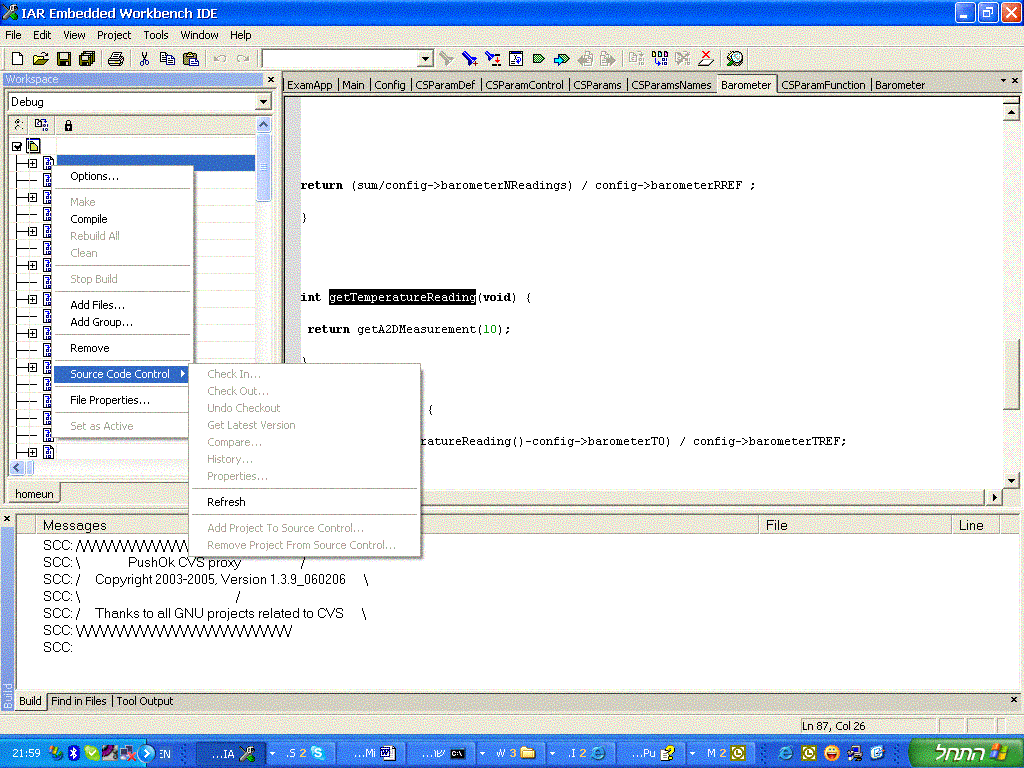
Task: Click the Bluetooth icon in system tray
Action: click(x=73, y=752)
